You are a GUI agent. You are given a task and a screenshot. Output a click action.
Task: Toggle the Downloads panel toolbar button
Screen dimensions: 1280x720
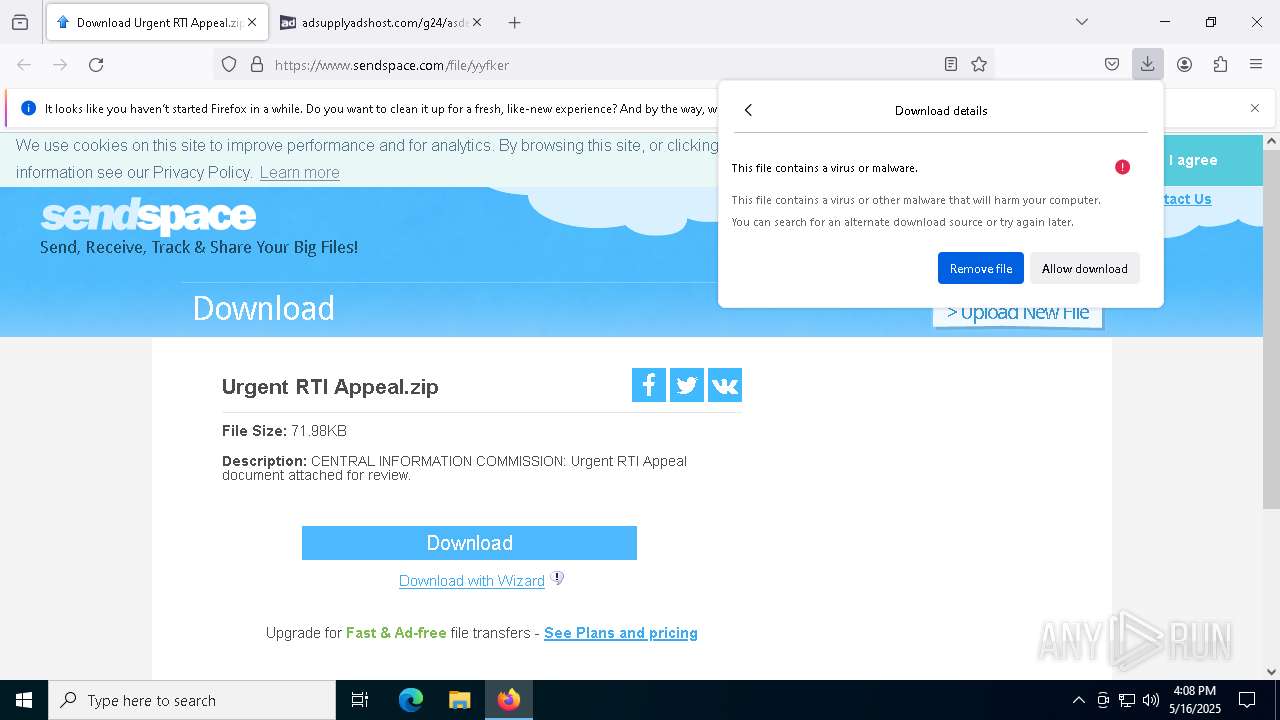pos(1147,65)
